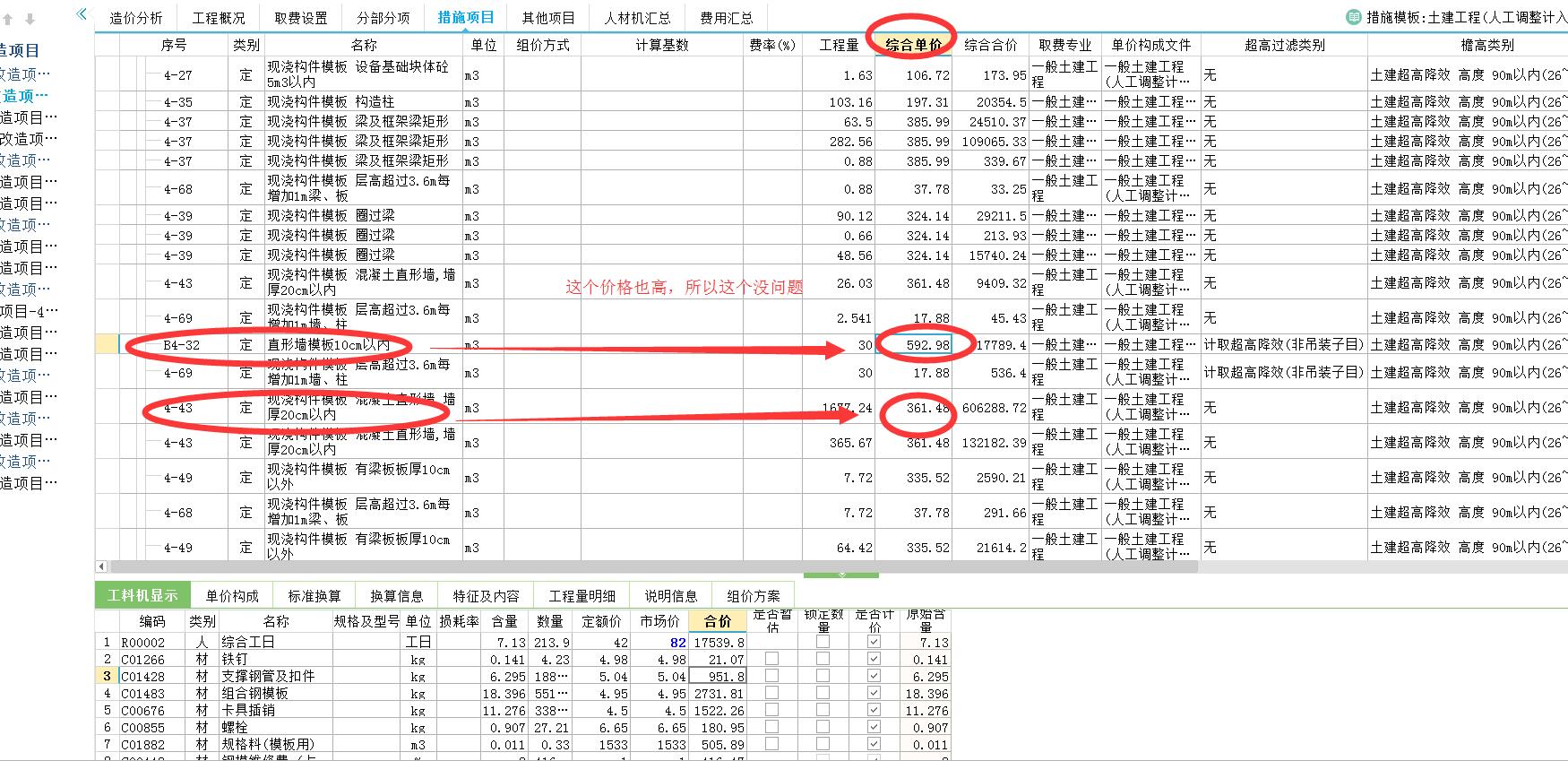Click the 592.98 unit price cell
The height and width of the screenshot is (761, 1568).
[x=913, y=344]
